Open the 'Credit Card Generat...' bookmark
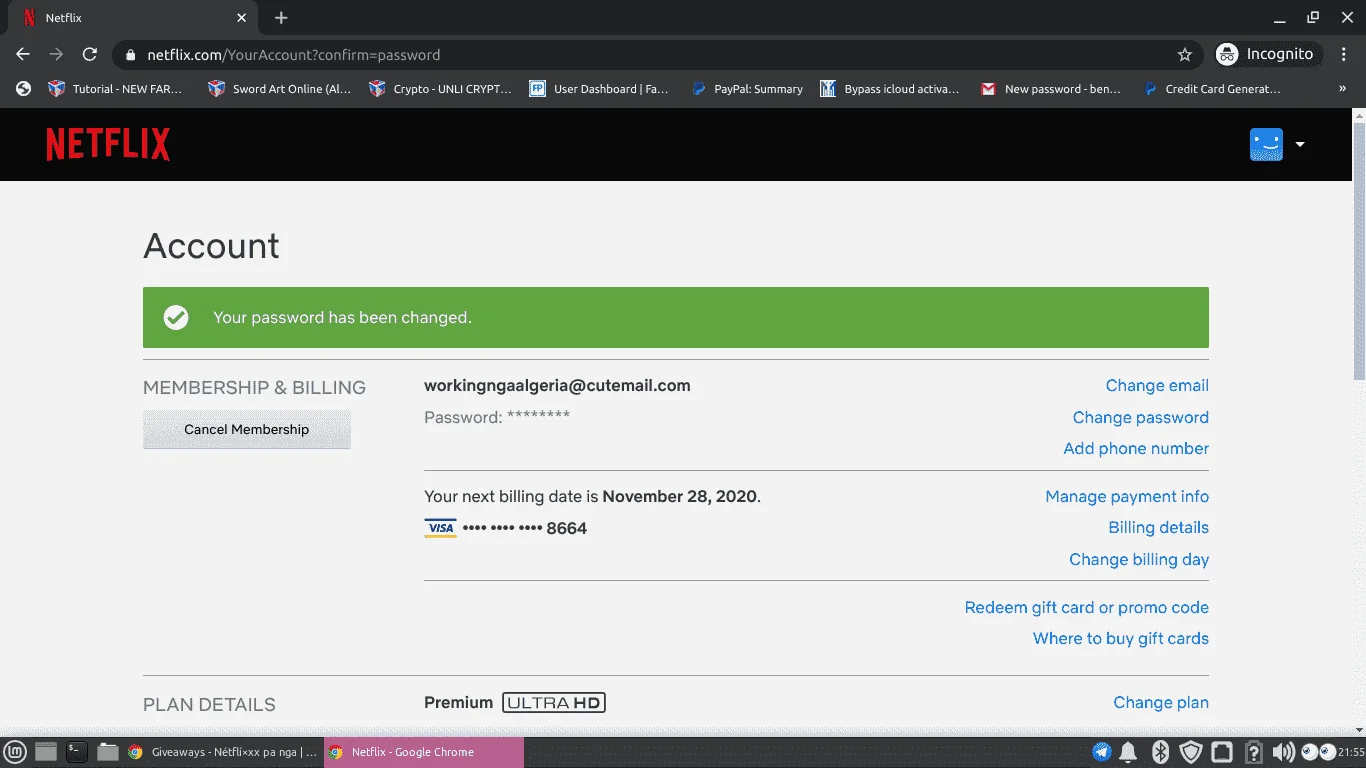 coord(1212,89)
